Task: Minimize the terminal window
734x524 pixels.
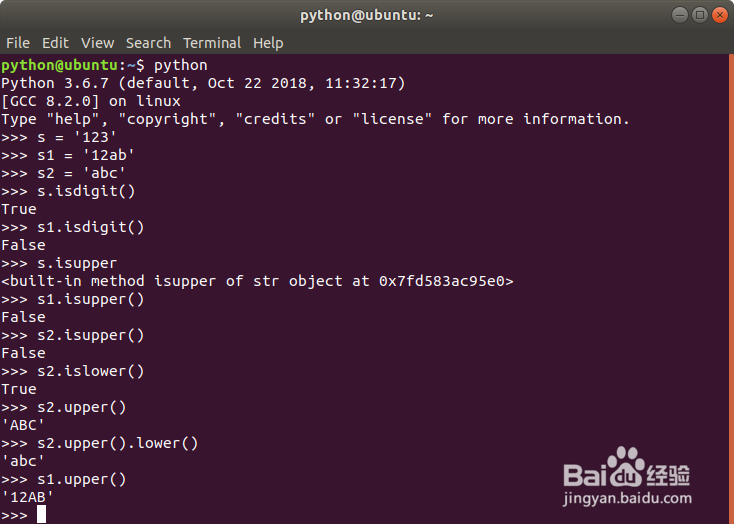Action: [681, 15]
